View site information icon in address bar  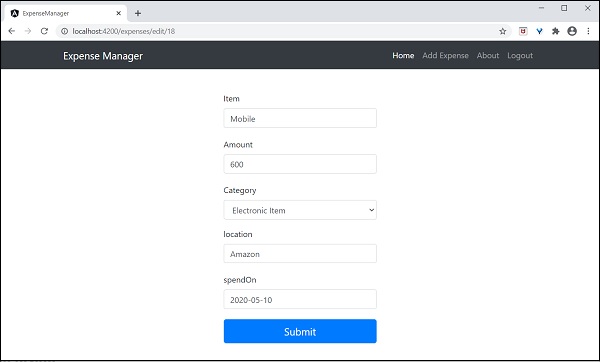tap(64, 31)
